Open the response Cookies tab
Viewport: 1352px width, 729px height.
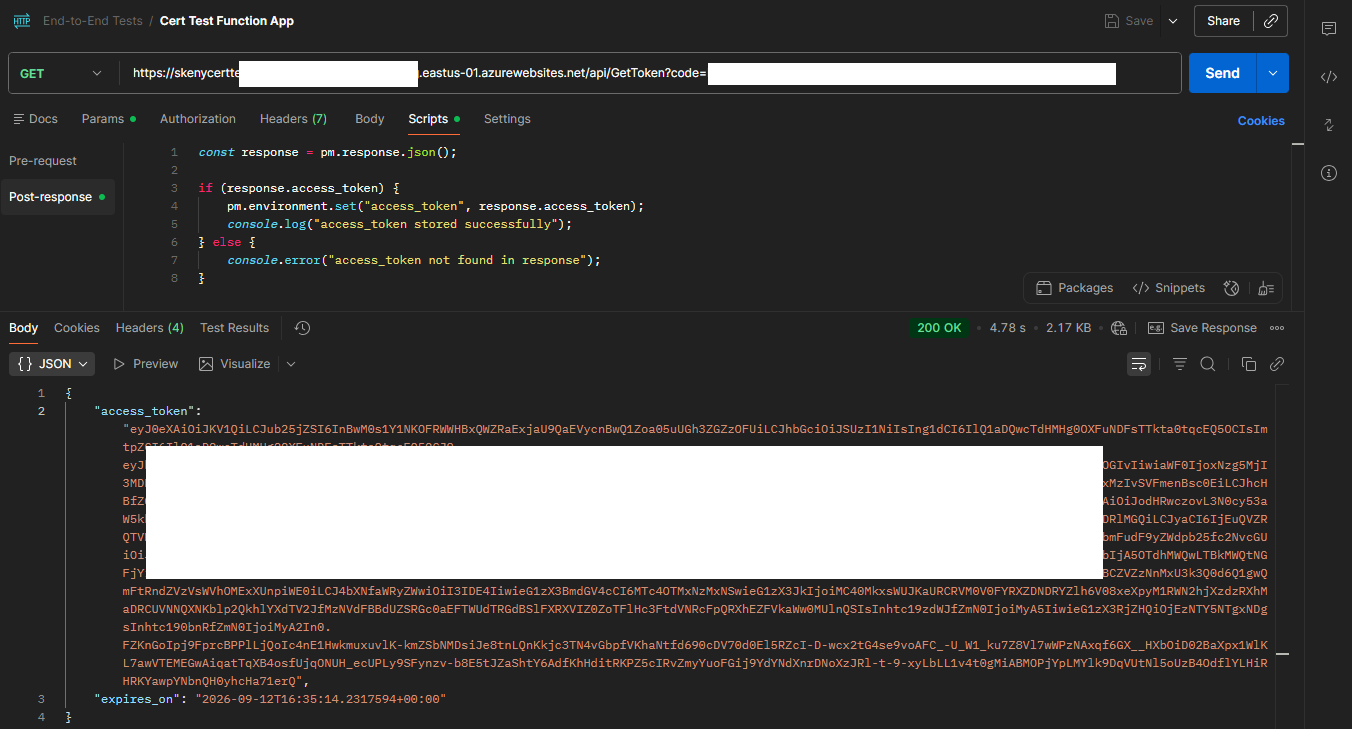coord(77,328)
